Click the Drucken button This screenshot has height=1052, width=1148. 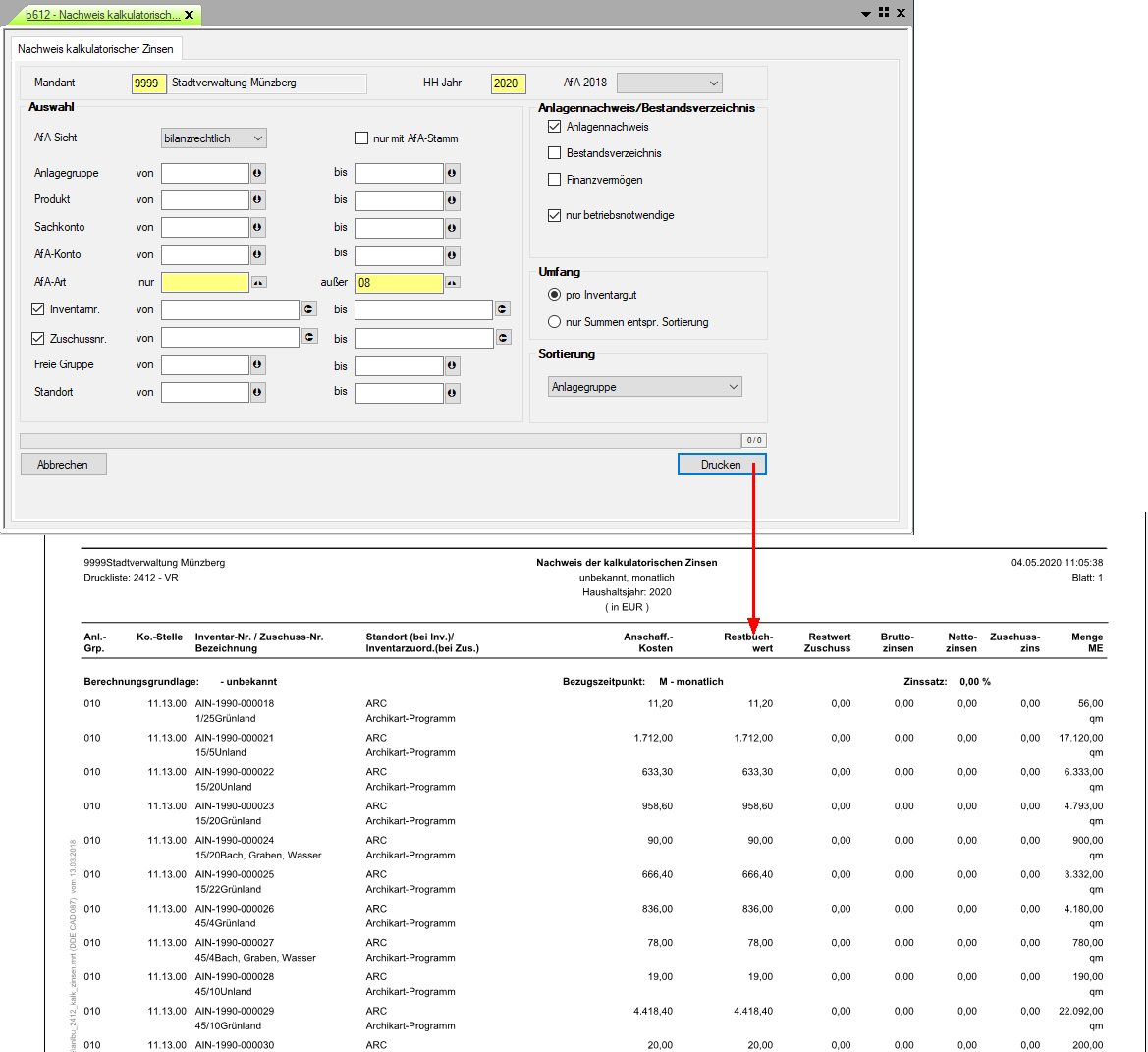point(721,465)
